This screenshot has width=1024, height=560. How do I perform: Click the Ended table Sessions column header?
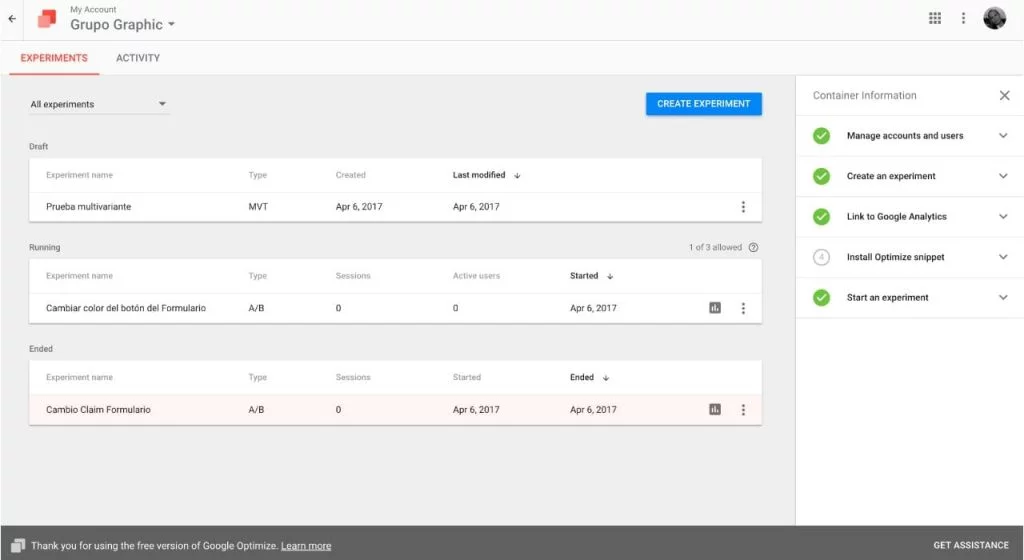(353, 377)
